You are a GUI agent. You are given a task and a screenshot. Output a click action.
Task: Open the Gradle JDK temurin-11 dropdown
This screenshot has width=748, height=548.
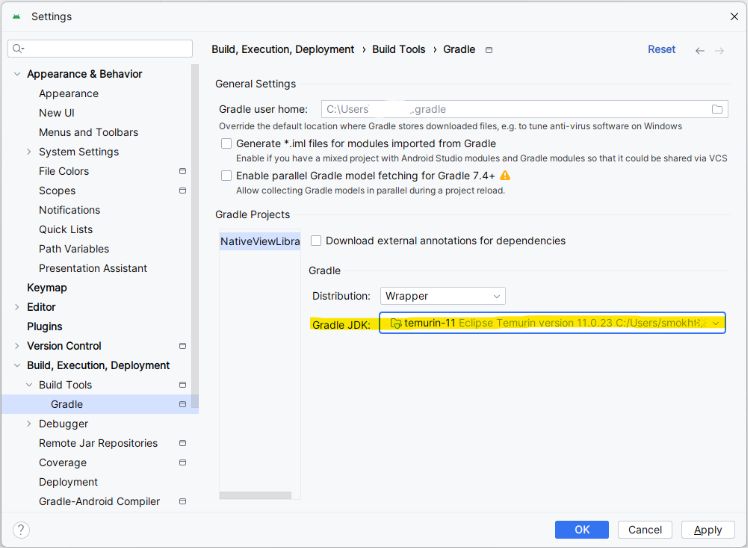point(552,323)
